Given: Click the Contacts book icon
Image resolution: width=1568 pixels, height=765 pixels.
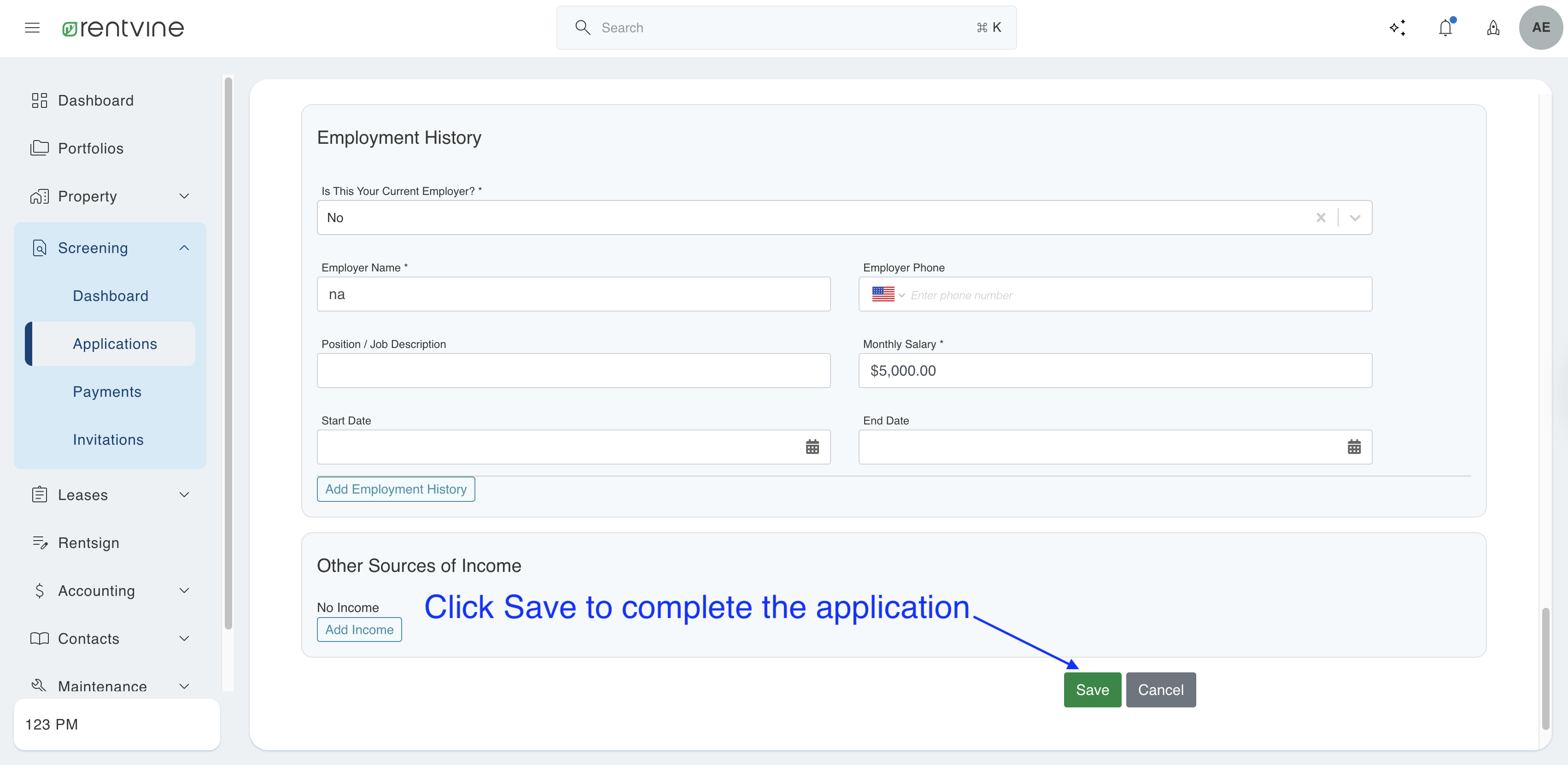Looking at the screenshot, I should tap(40, 638).
